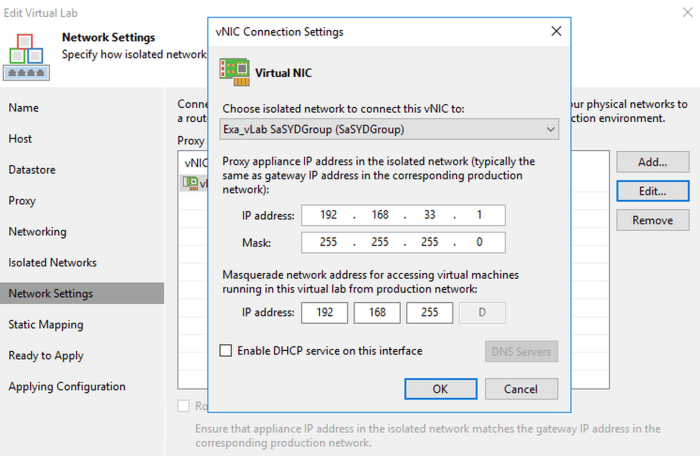Click the Network Settings lab icon
The width and height of the screenshot is (700, 456).
coord(26,57)
